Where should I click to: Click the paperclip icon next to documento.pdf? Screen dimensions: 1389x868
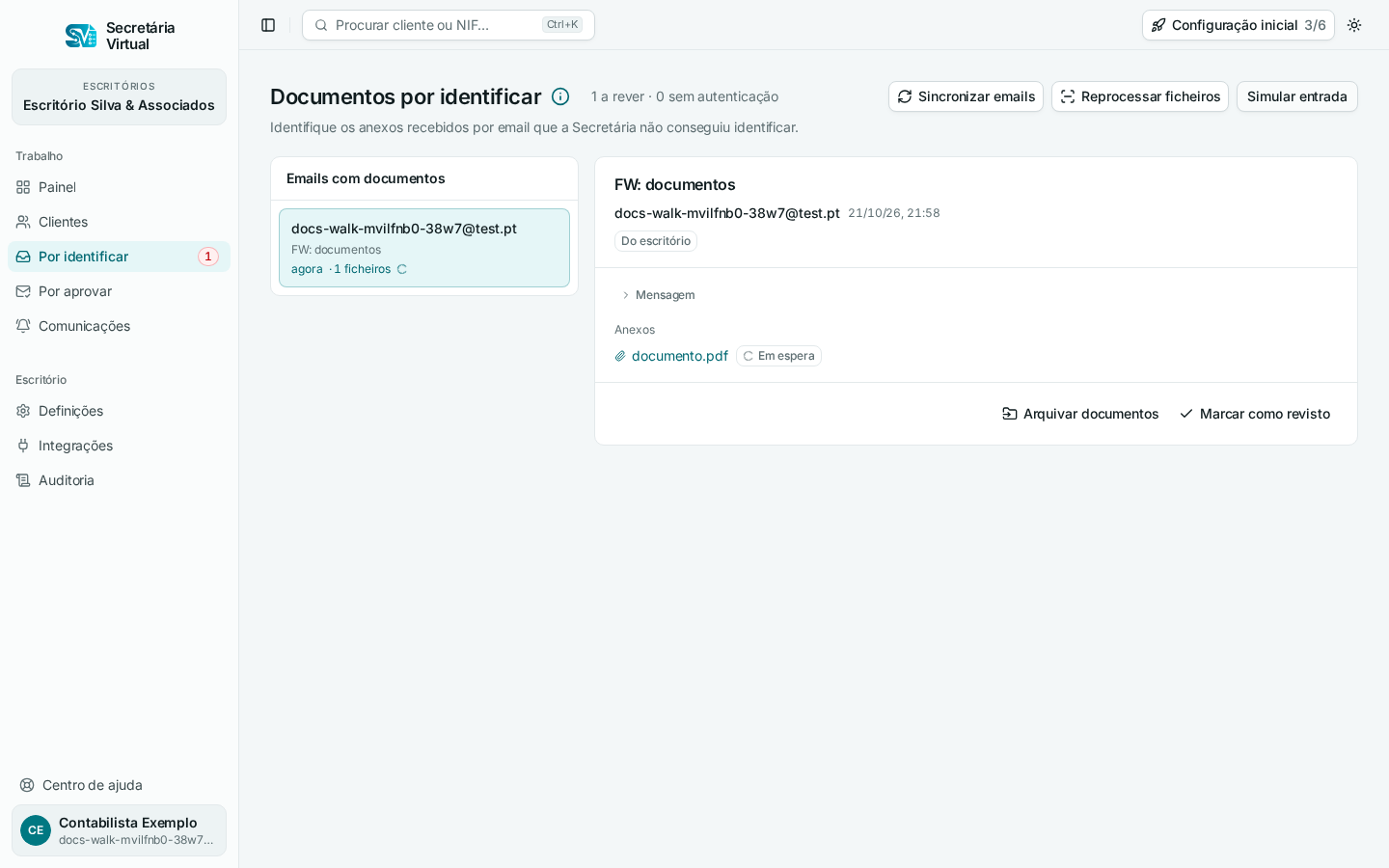[620, 356]
